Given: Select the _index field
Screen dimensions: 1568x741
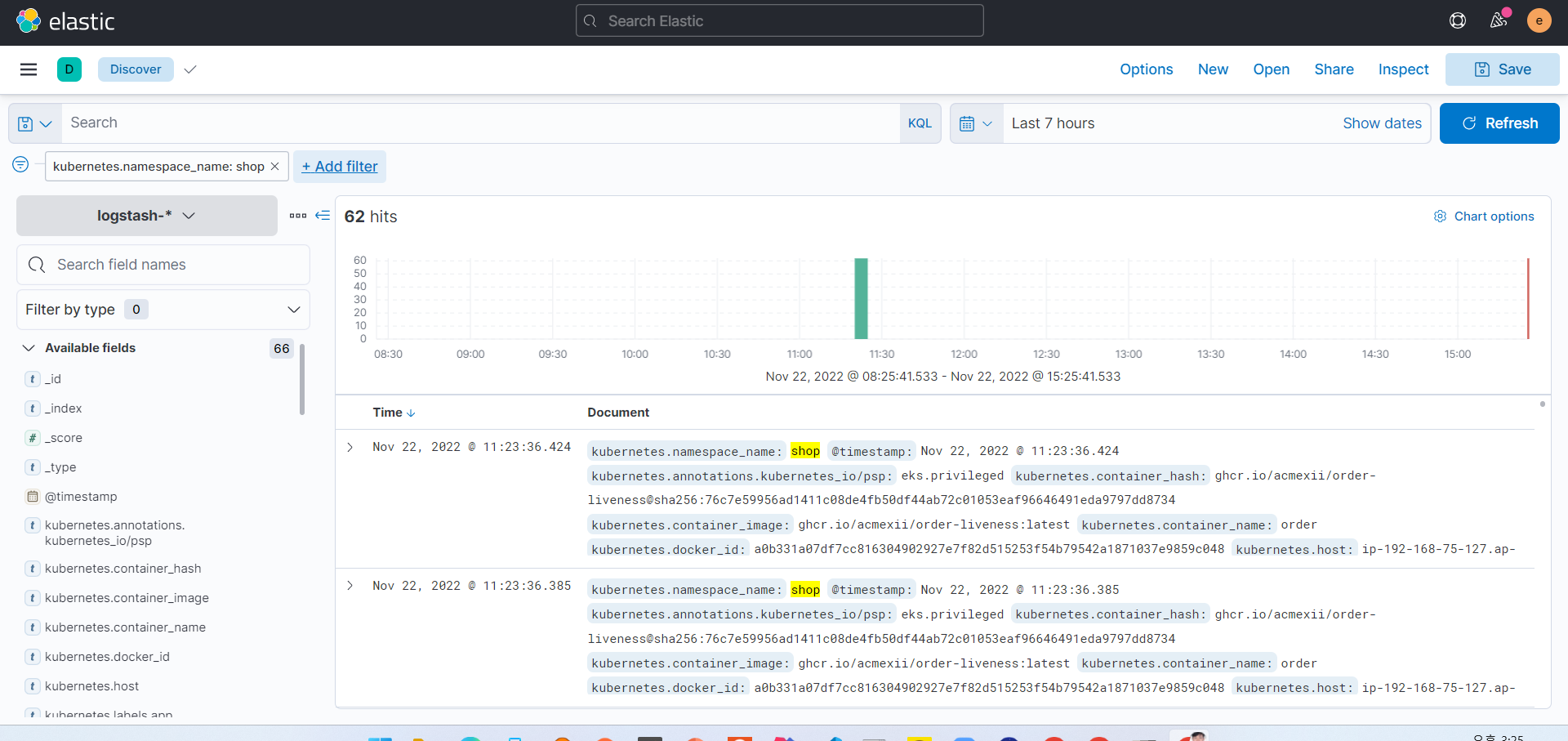Looking at the screenshot, I should [63, 408].
